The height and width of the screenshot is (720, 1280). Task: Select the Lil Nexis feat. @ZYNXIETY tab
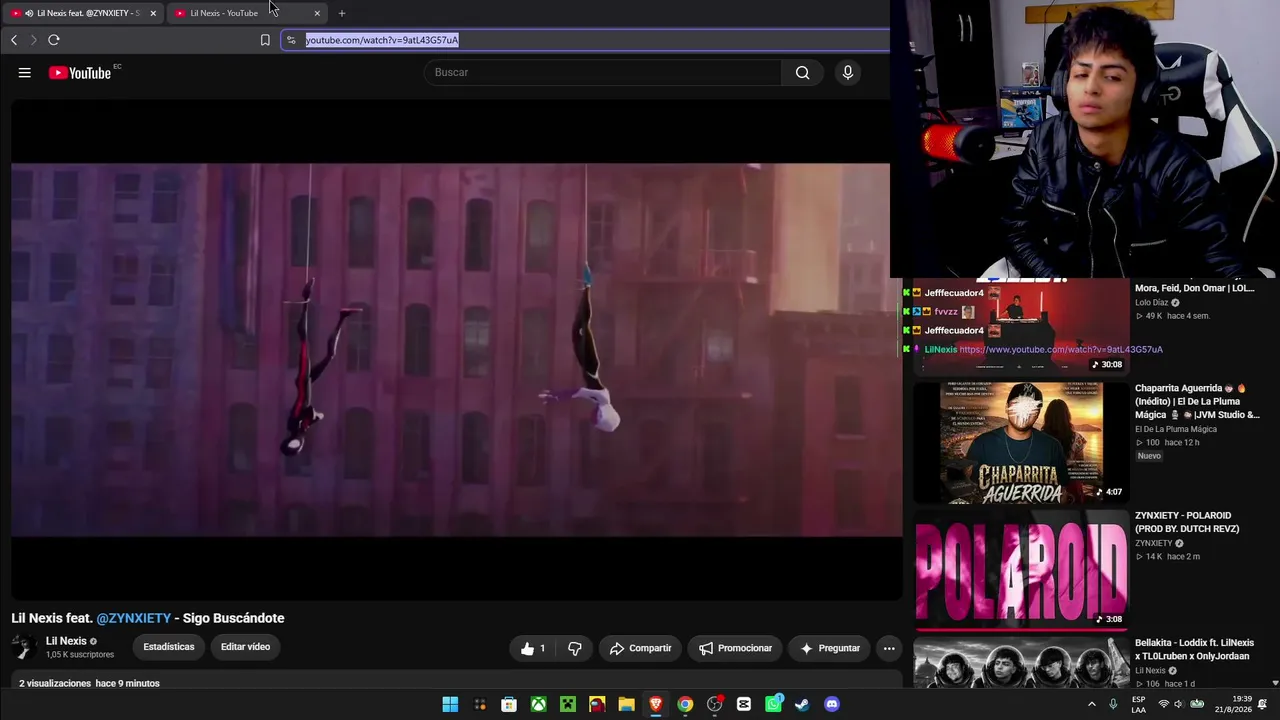click(x=82, y=13)
